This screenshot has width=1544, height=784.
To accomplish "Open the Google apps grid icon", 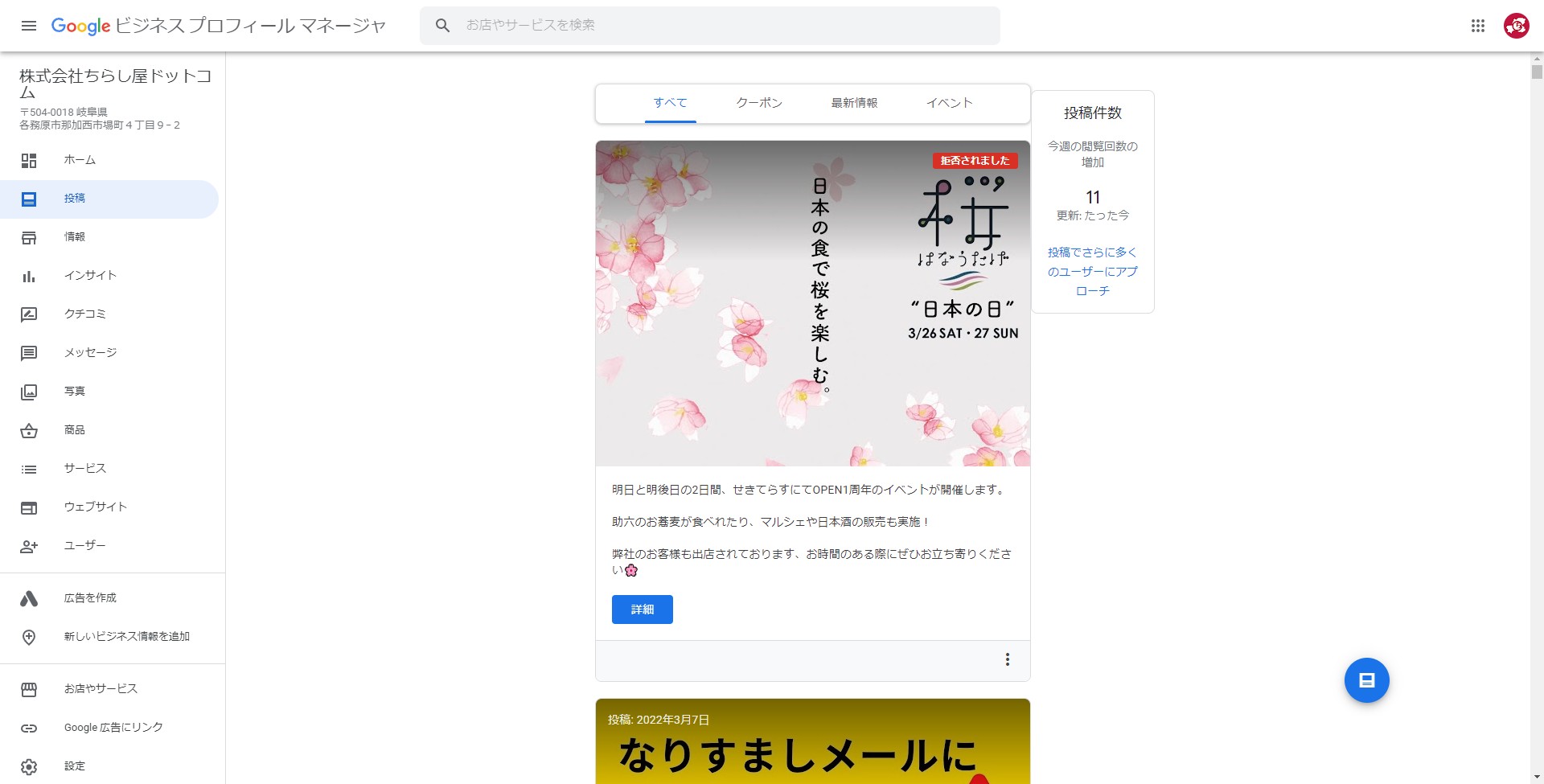I will 1478,26.
